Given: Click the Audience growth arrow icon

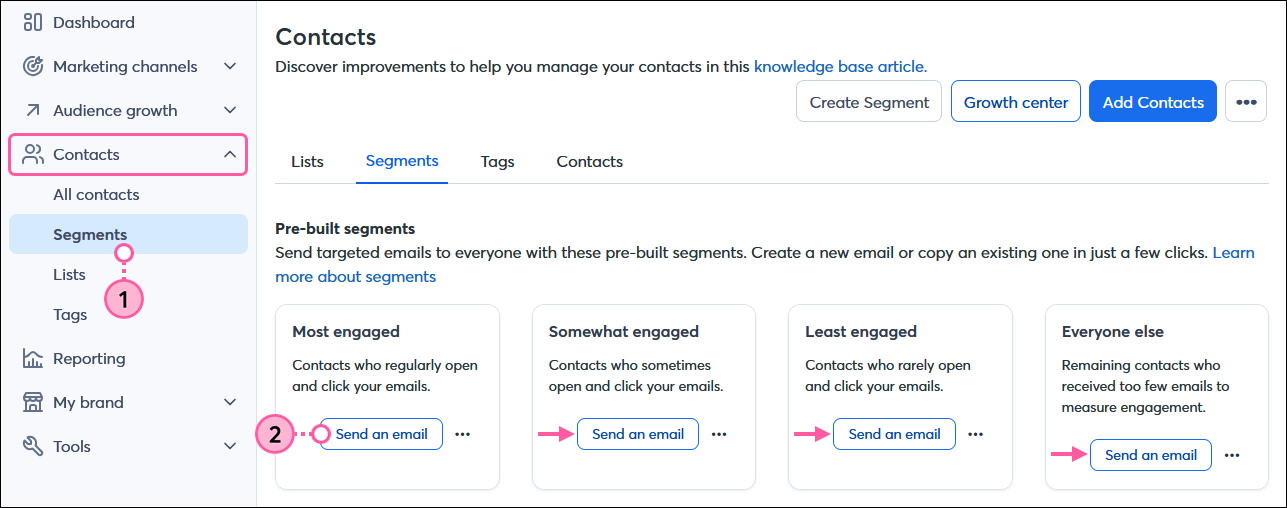Looking at the screenshot, I should [x=33, y=110].
